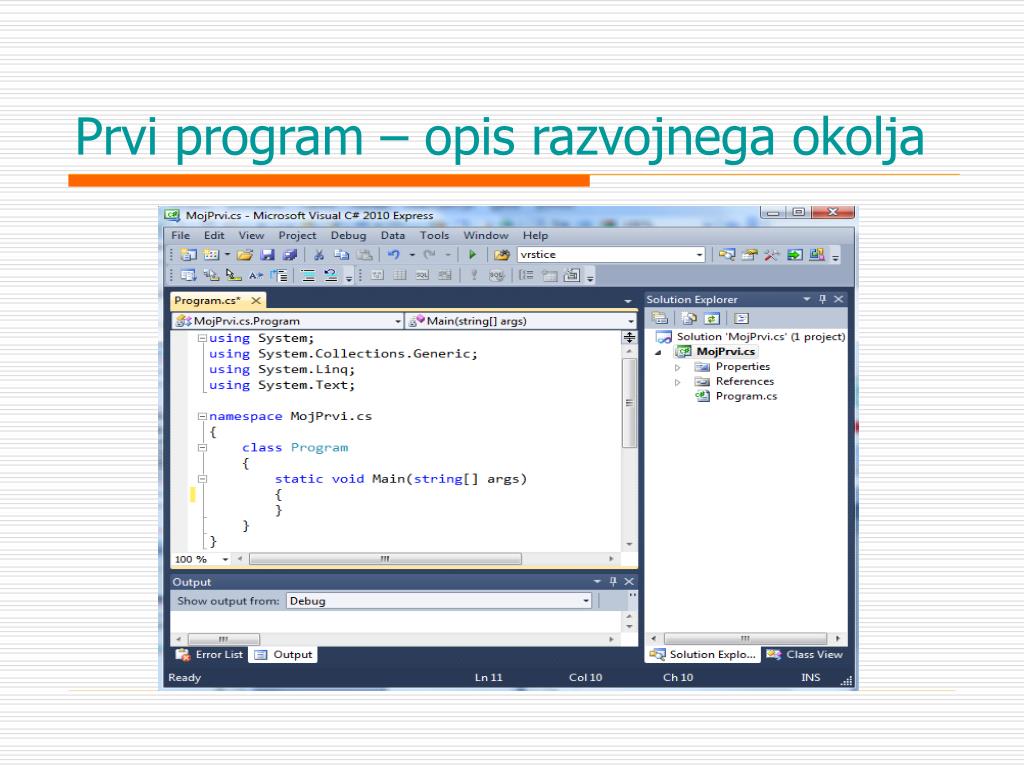
Task: Collapse the class Program outlining block
Action: 202,447
